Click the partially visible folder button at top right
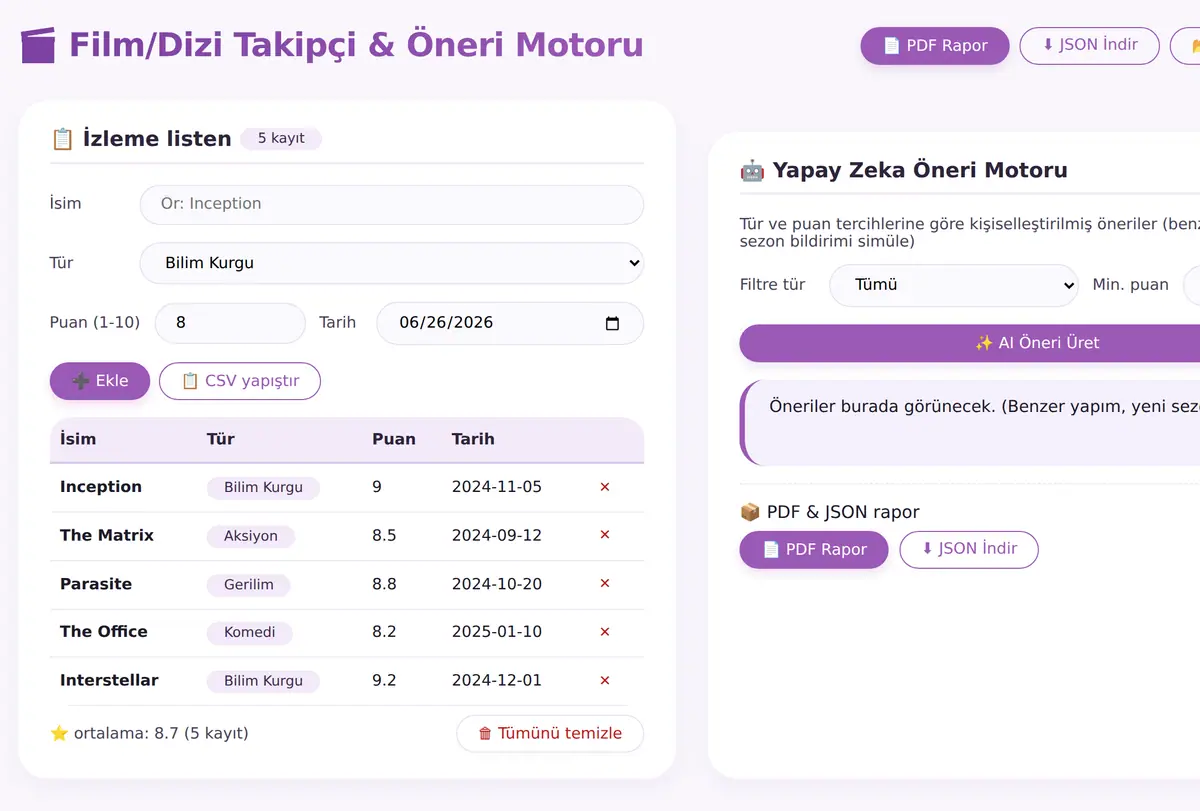 click(x=1185, y=45)
